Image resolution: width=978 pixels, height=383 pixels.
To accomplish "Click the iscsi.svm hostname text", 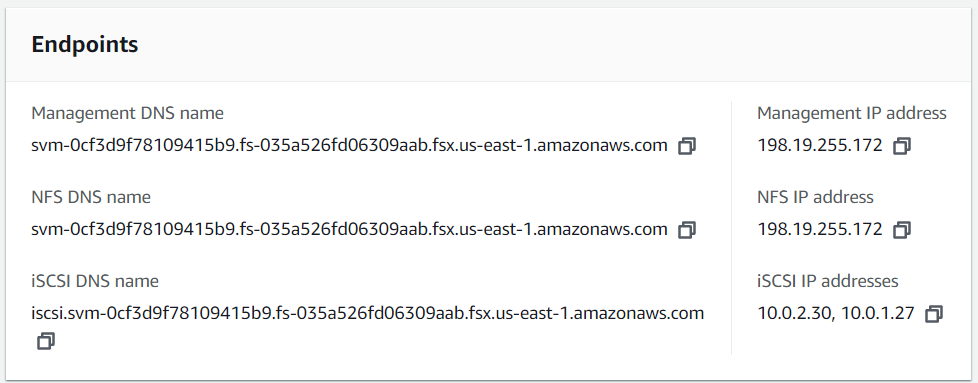I will pos(367,313).
